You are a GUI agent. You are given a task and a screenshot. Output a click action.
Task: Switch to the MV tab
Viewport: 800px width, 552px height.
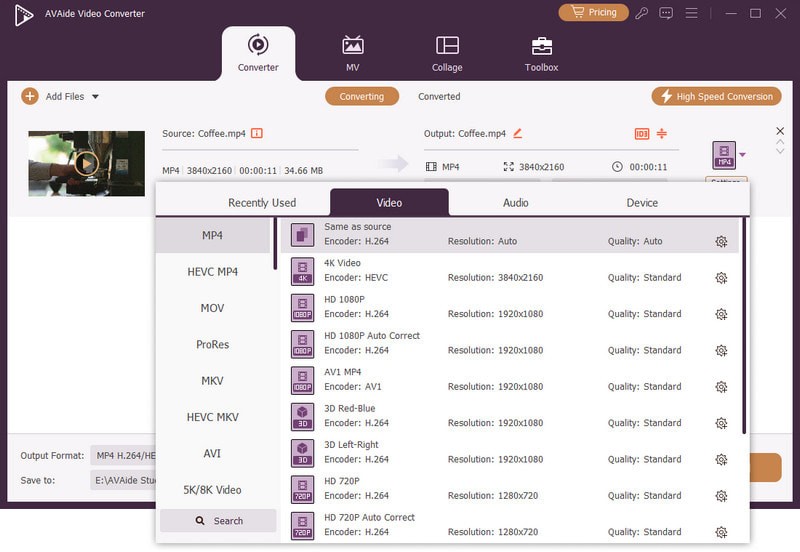[353, 53]
